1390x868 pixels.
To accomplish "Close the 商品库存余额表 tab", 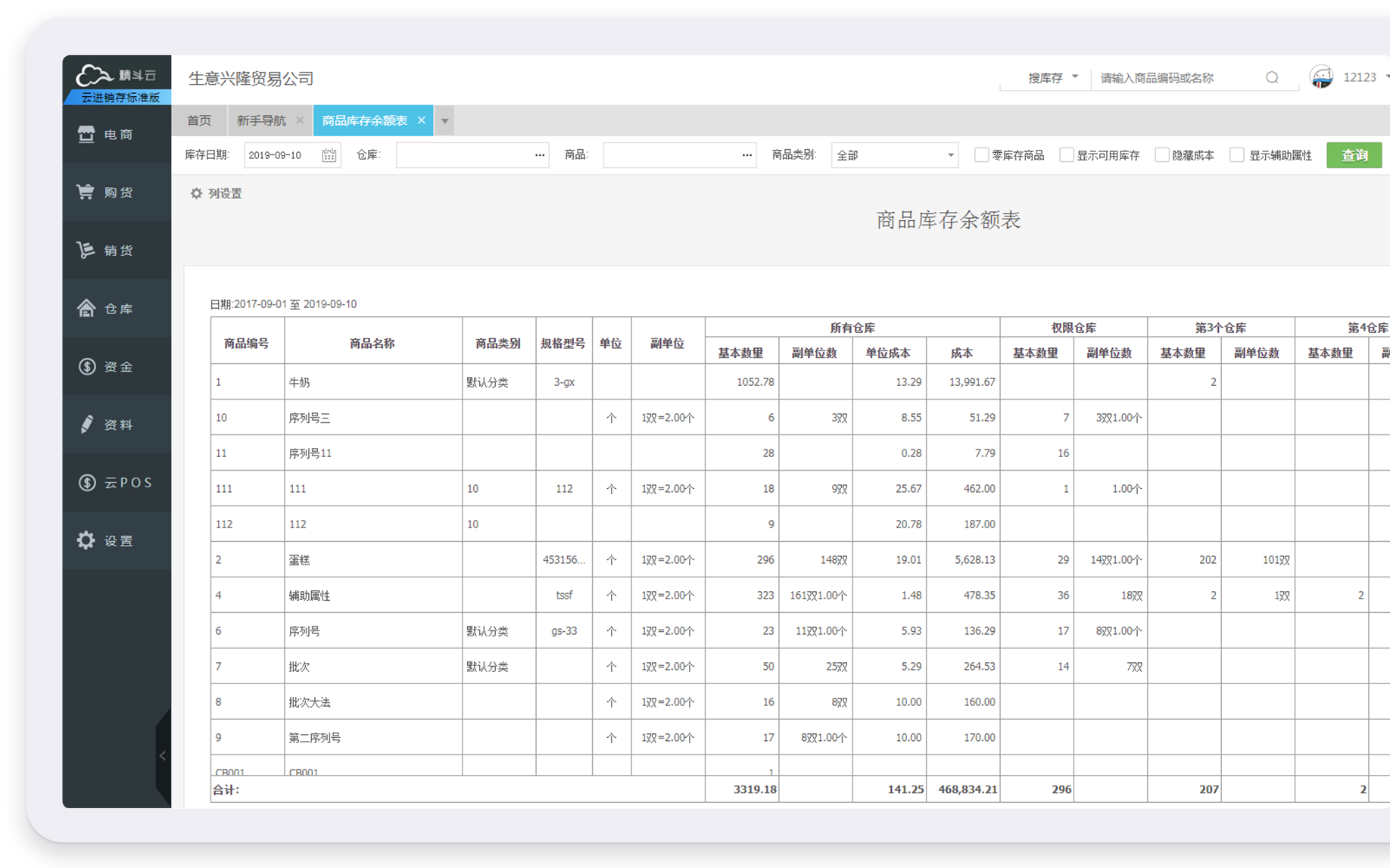I will (x=422, y=120).
